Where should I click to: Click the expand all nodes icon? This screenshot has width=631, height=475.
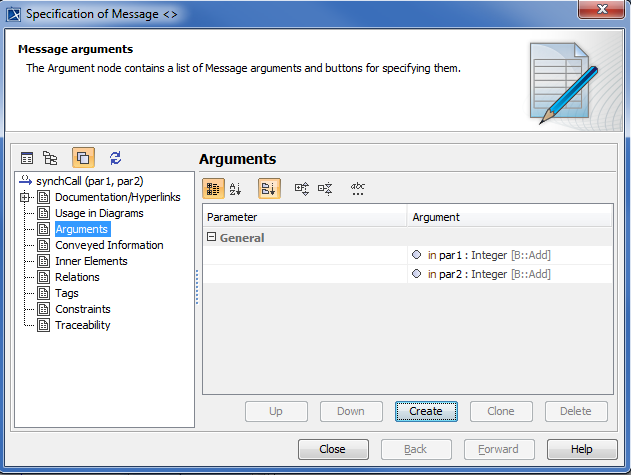pos(302,188)
